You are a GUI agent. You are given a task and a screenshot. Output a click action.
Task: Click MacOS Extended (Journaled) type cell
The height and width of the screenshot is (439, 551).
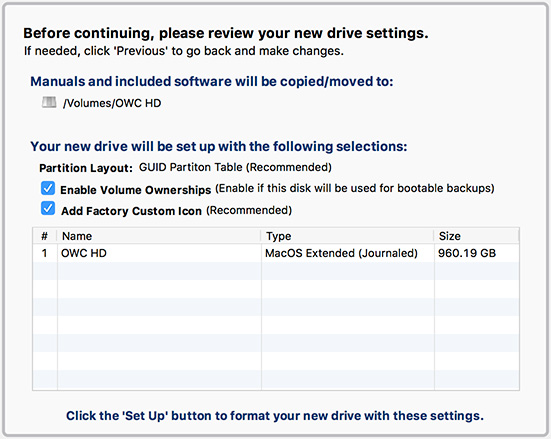(x=341, y=253)
